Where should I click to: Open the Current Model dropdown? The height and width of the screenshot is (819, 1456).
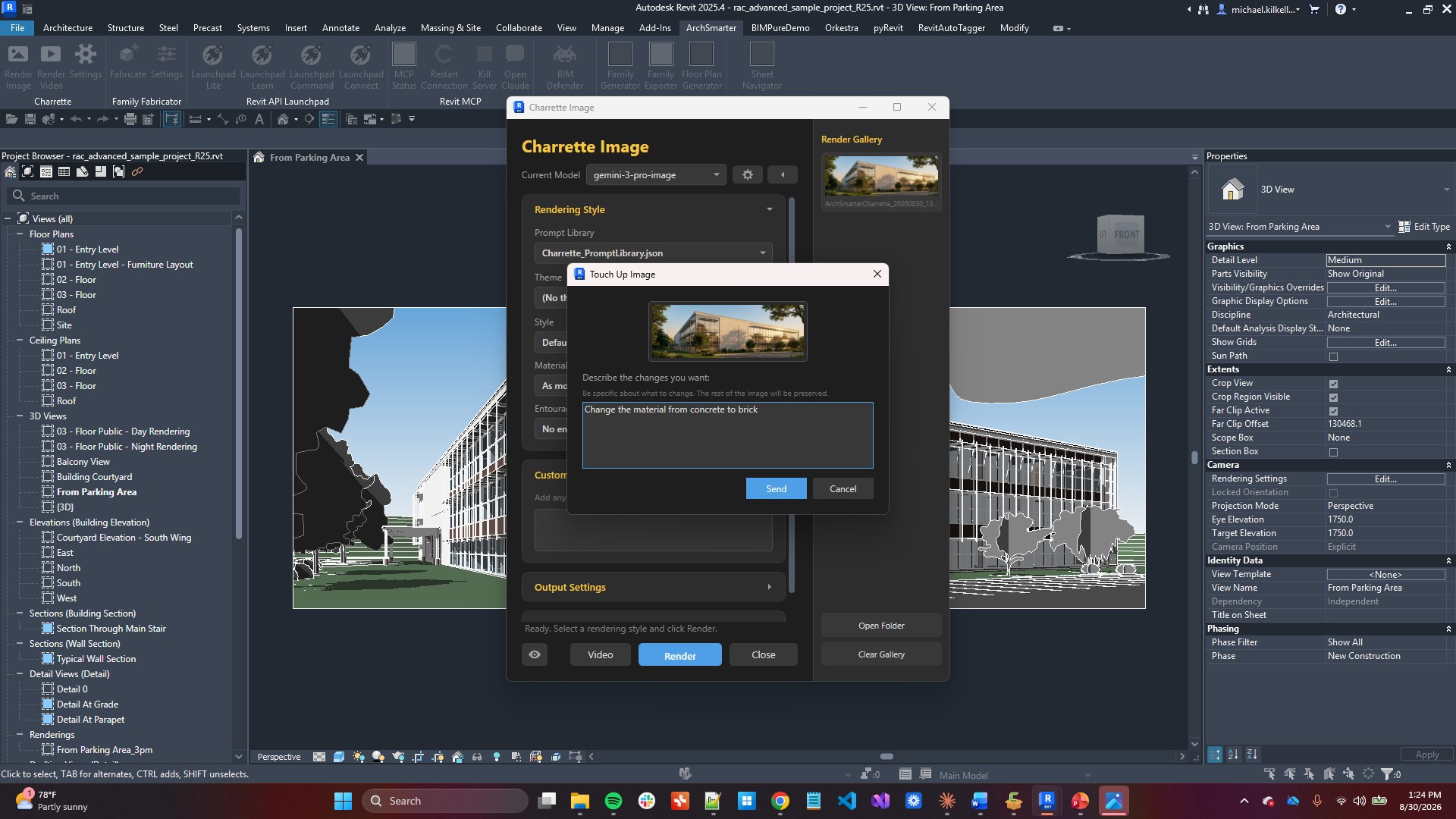click(656, 175)
